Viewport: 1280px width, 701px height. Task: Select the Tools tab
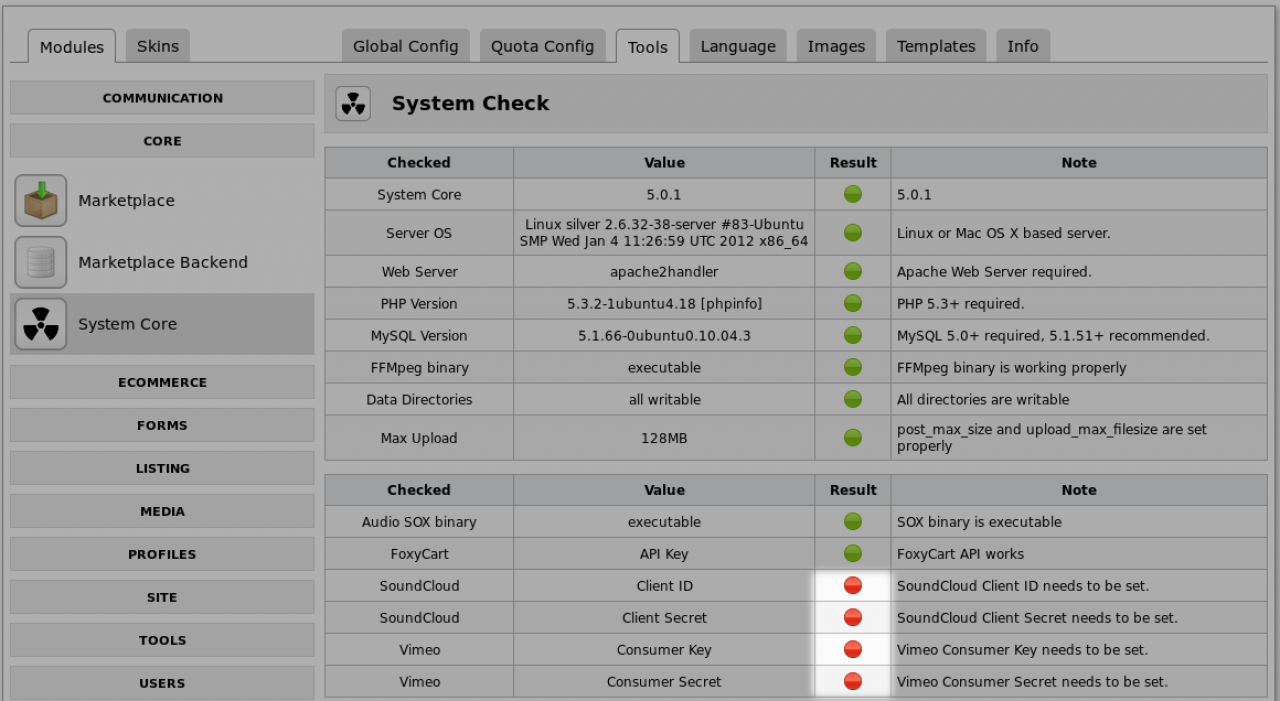[x=648, y=47]
